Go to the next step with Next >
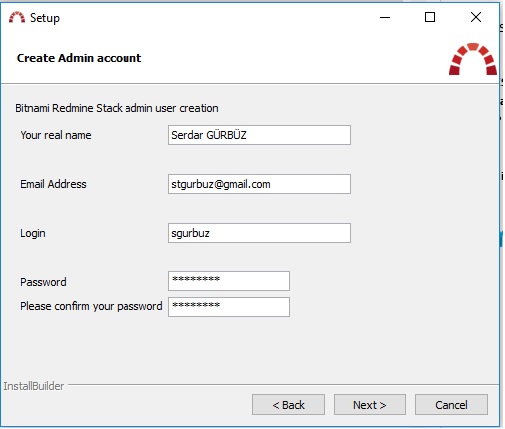Viewport: 505px width, 429px height. pos(370,405)
